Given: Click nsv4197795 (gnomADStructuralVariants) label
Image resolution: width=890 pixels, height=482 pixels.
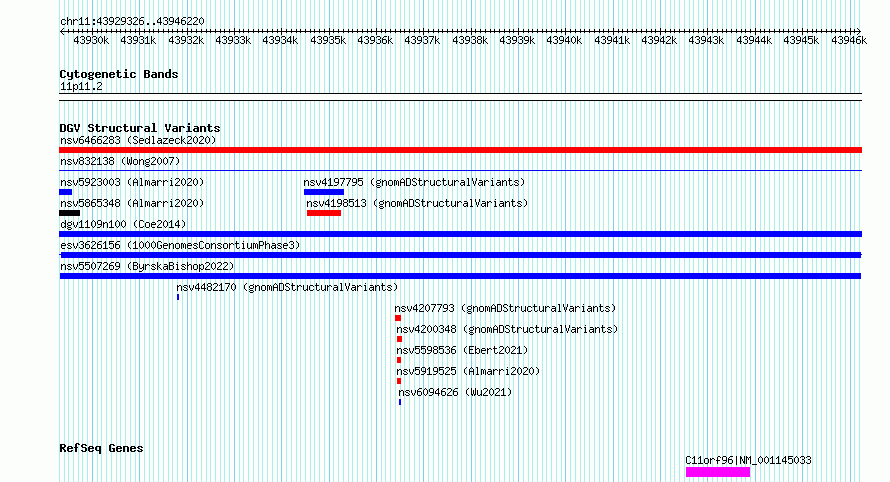Looking at the screenshot, I should pos(414,182).
